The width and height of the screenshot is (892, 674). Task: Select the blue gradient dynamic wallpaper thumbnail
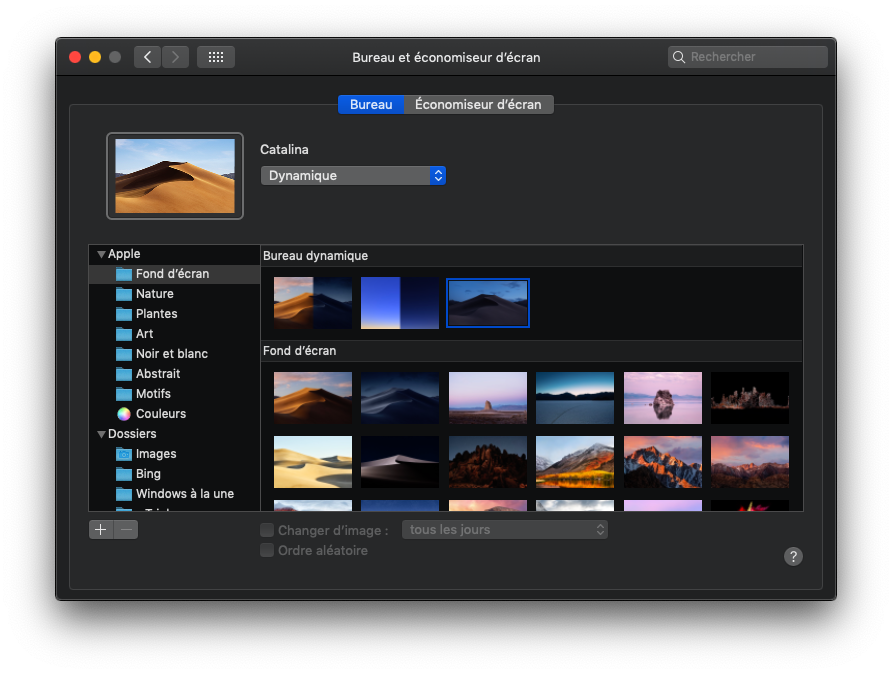(x=400, y=303)
